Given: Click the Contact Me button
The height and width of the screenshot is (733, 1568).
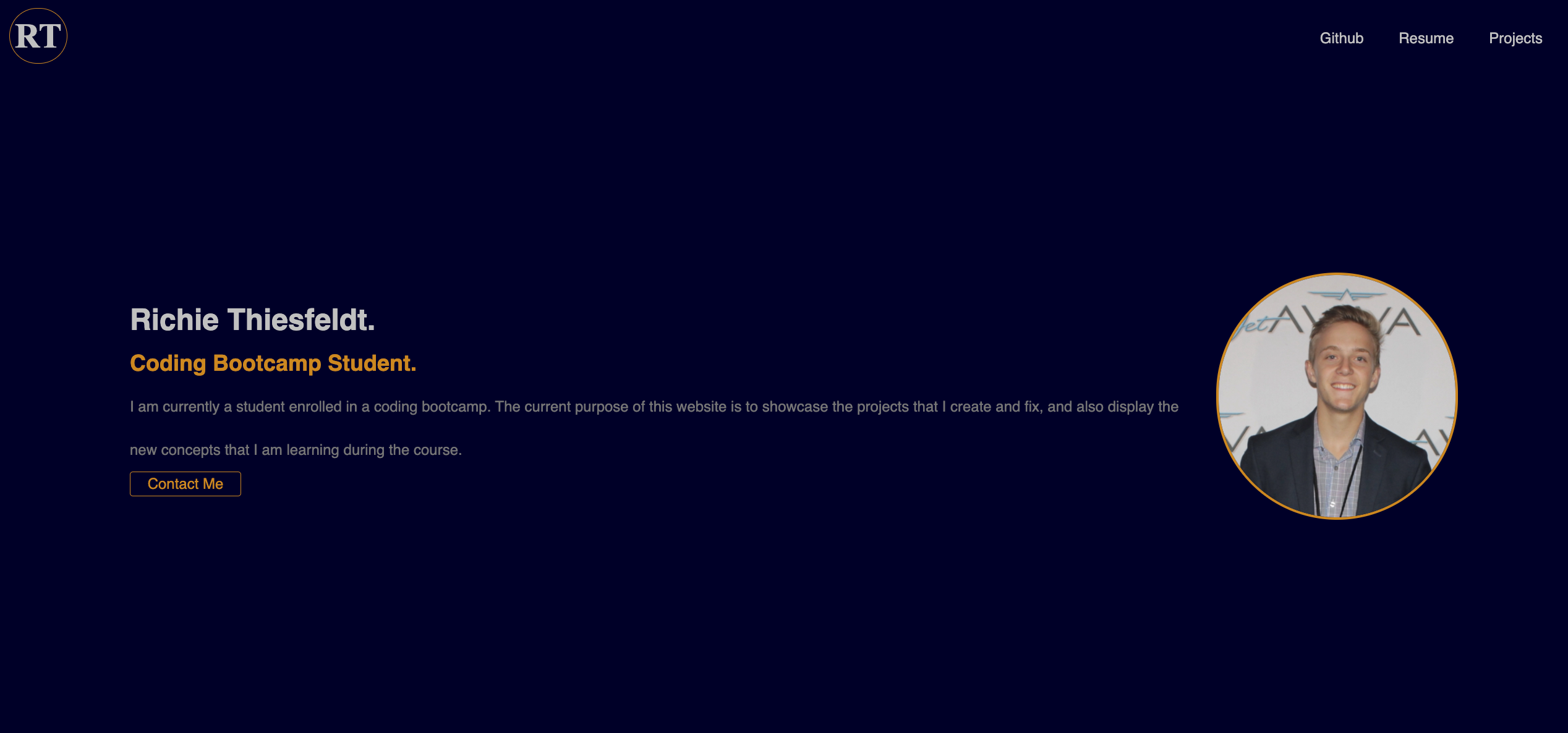Looking at the screenshot, I should point(185,484).
